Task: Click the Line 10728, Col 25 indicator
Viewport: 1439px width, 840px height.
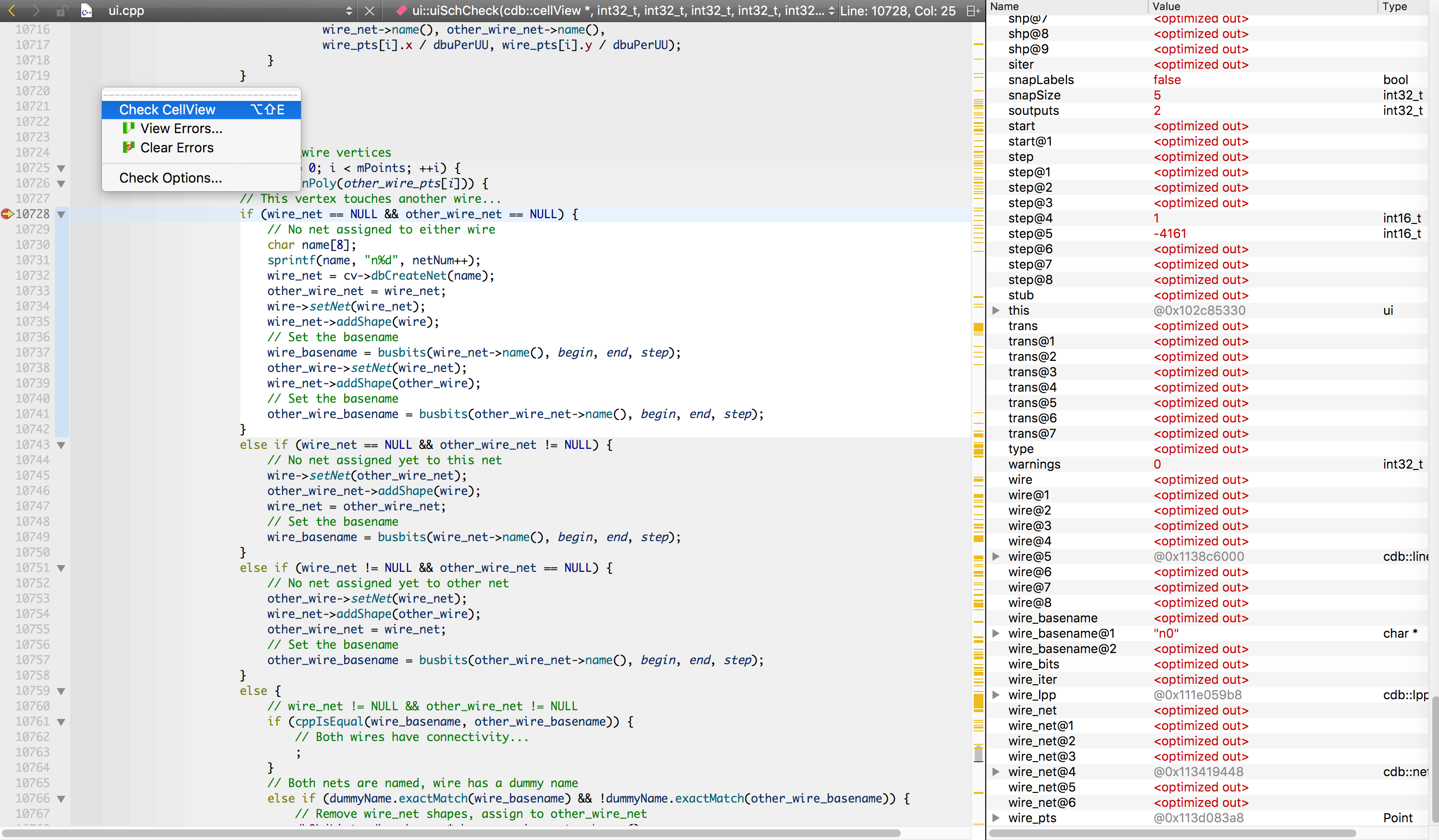Action: pos(897,10)
